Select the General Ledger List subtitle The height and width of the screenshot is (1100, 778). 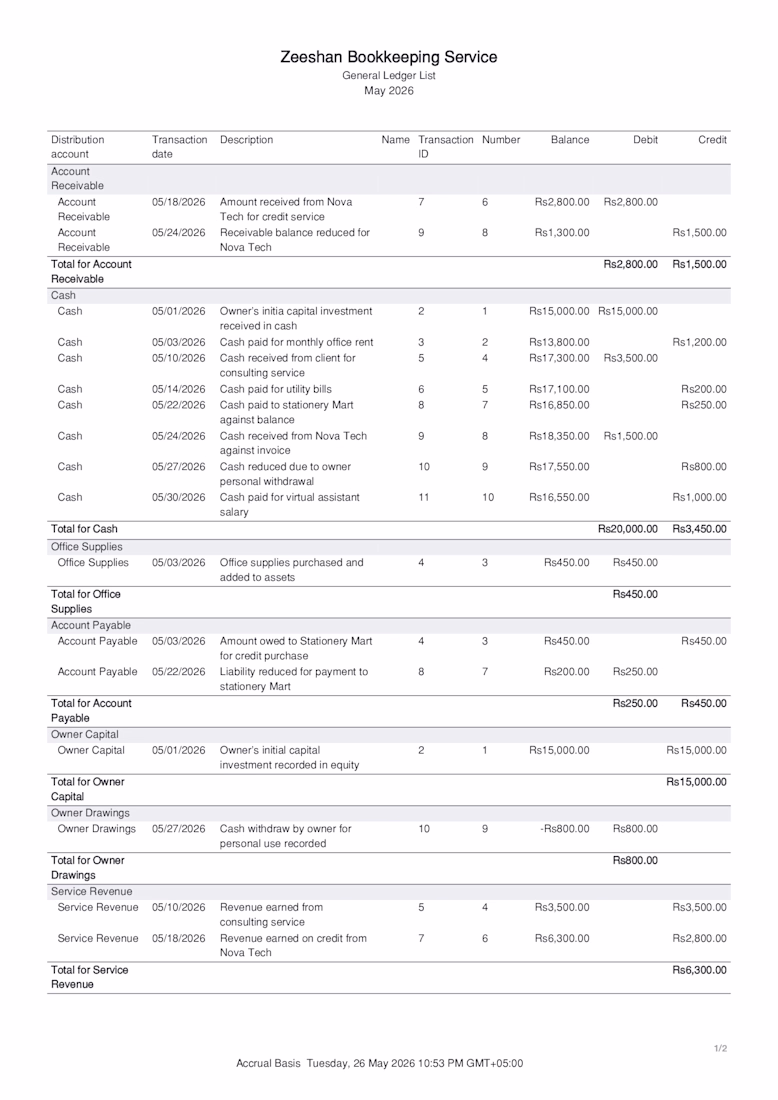pos(389,75)
